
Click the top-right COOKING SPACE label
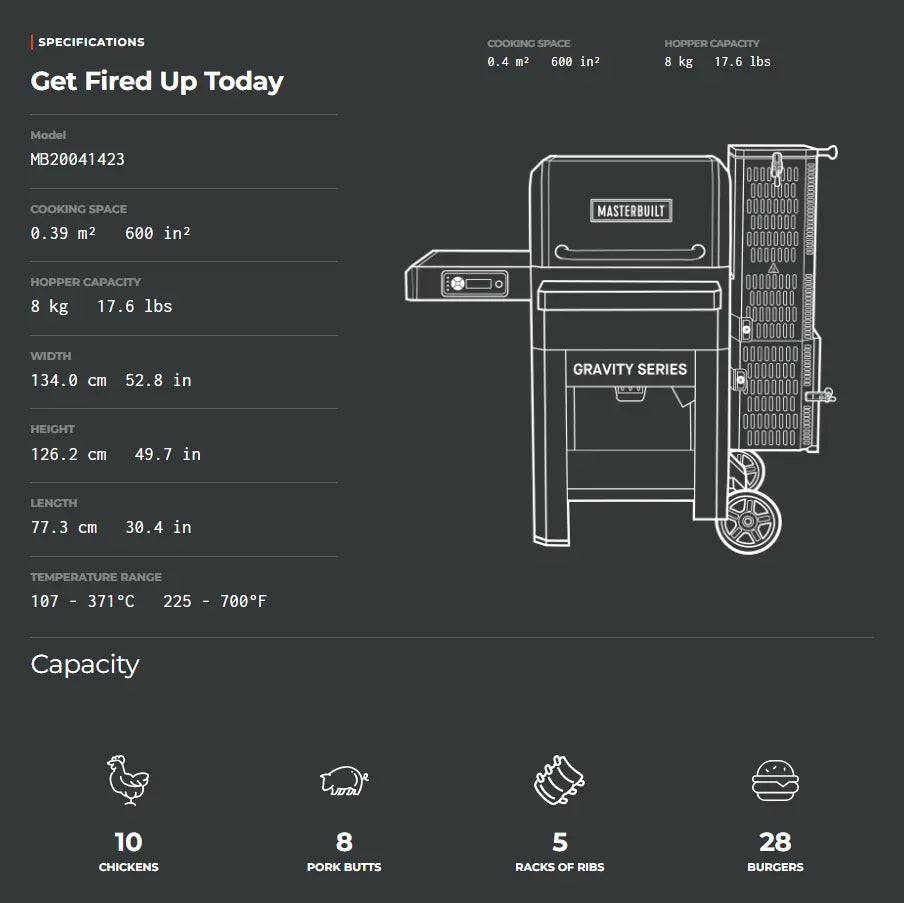528,43
